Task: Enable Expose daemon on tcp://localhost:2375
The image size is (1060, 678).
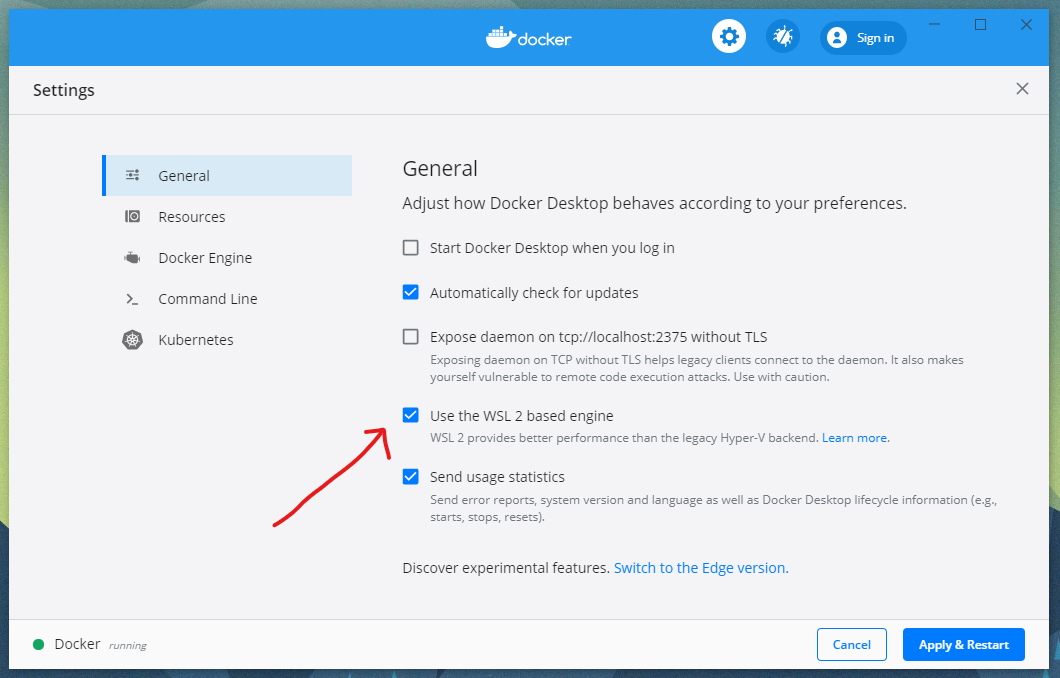Action: coord(410,337)
